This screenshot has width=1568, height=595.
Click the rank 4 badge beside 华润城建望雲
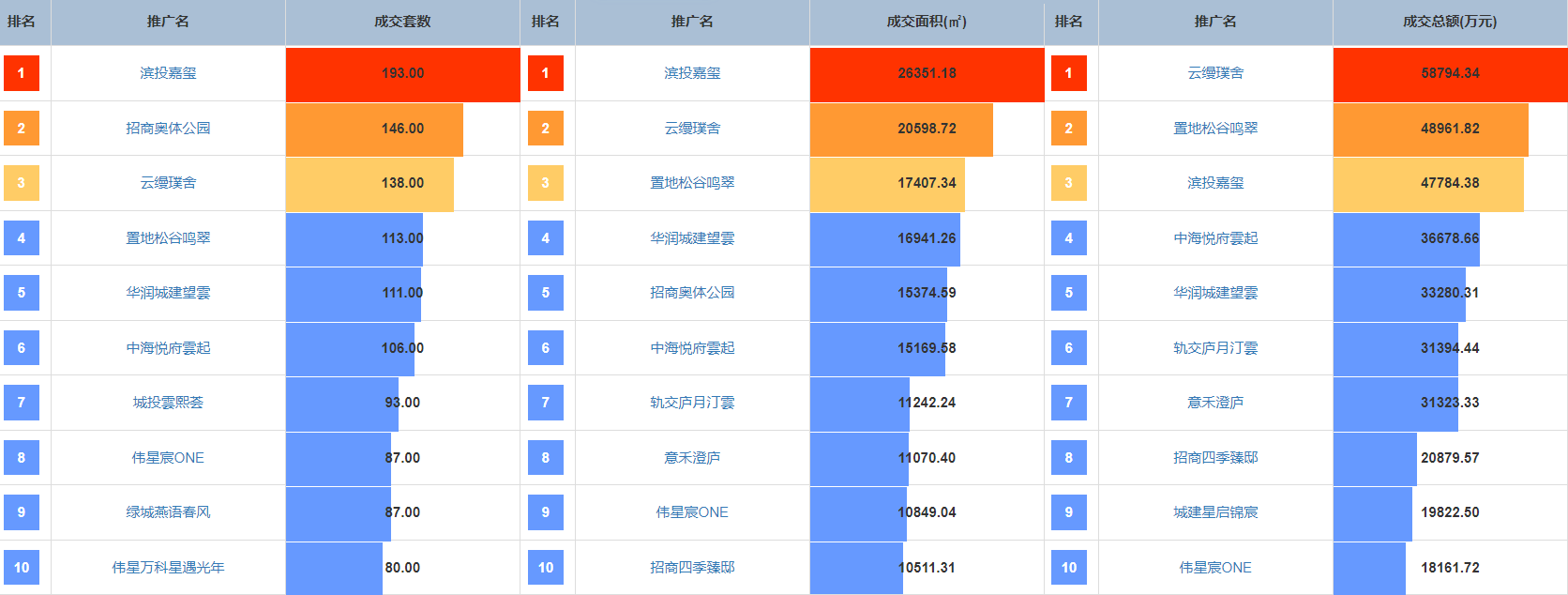click(x=545, y=238)
